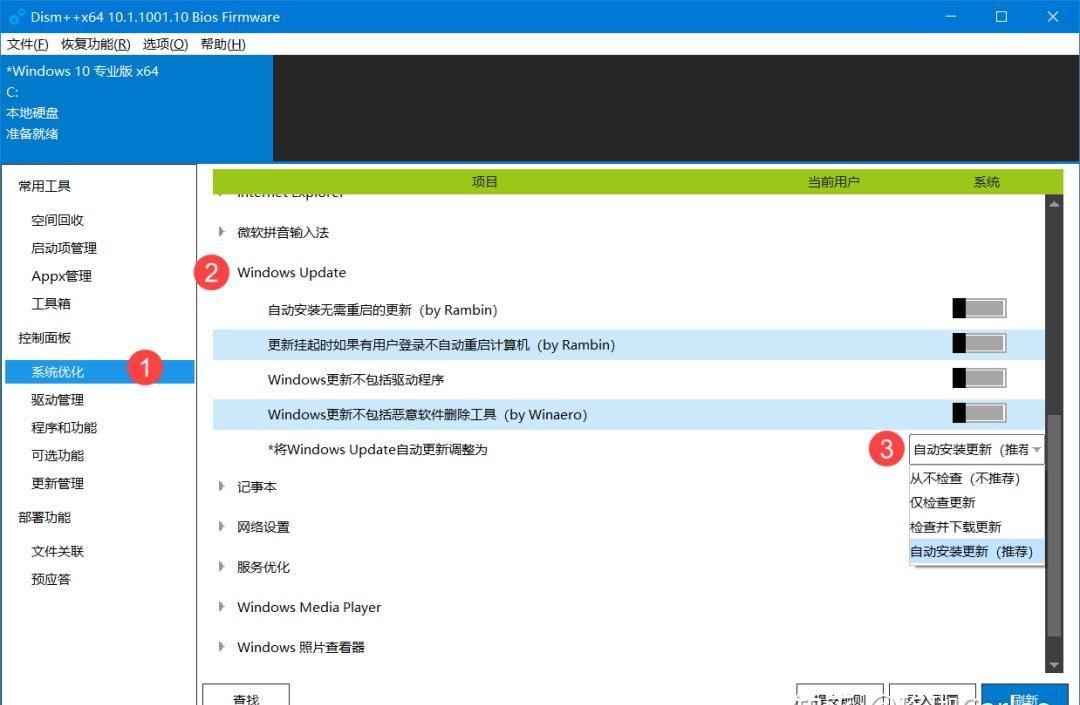The height and width of the screenshot is (705, 1080).
Task: Open 程序和功能 in the sidebar
Action: pos(64,428)
